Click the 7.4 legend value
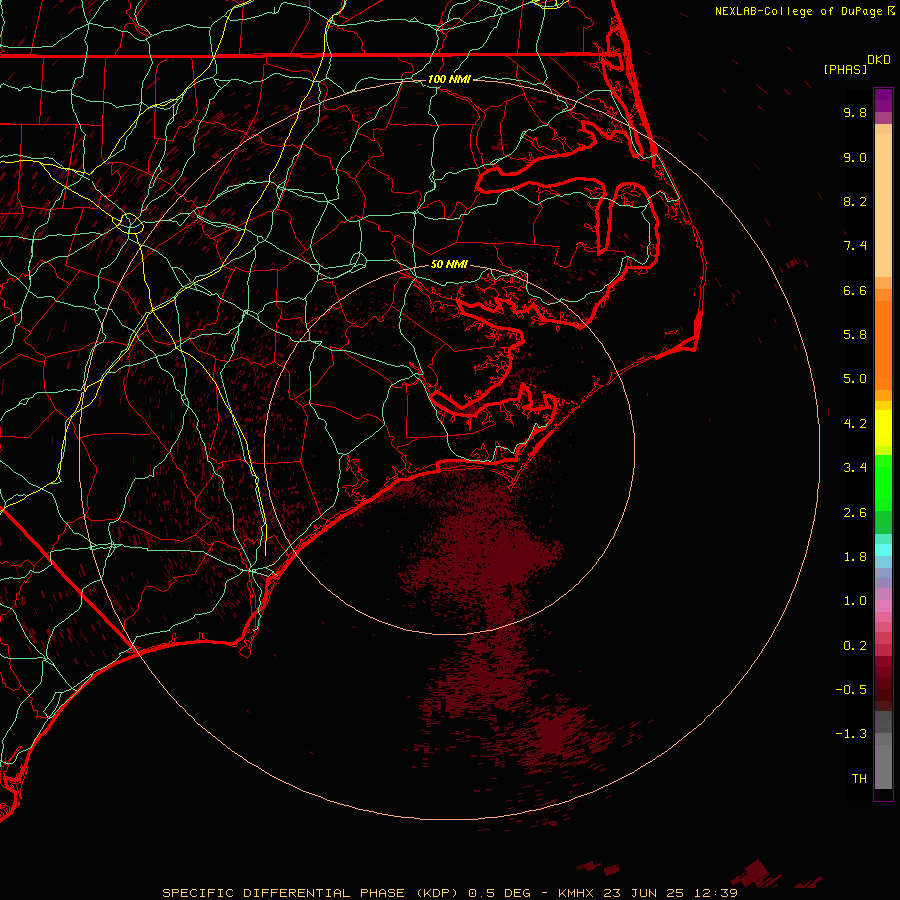 pos(855,246)
